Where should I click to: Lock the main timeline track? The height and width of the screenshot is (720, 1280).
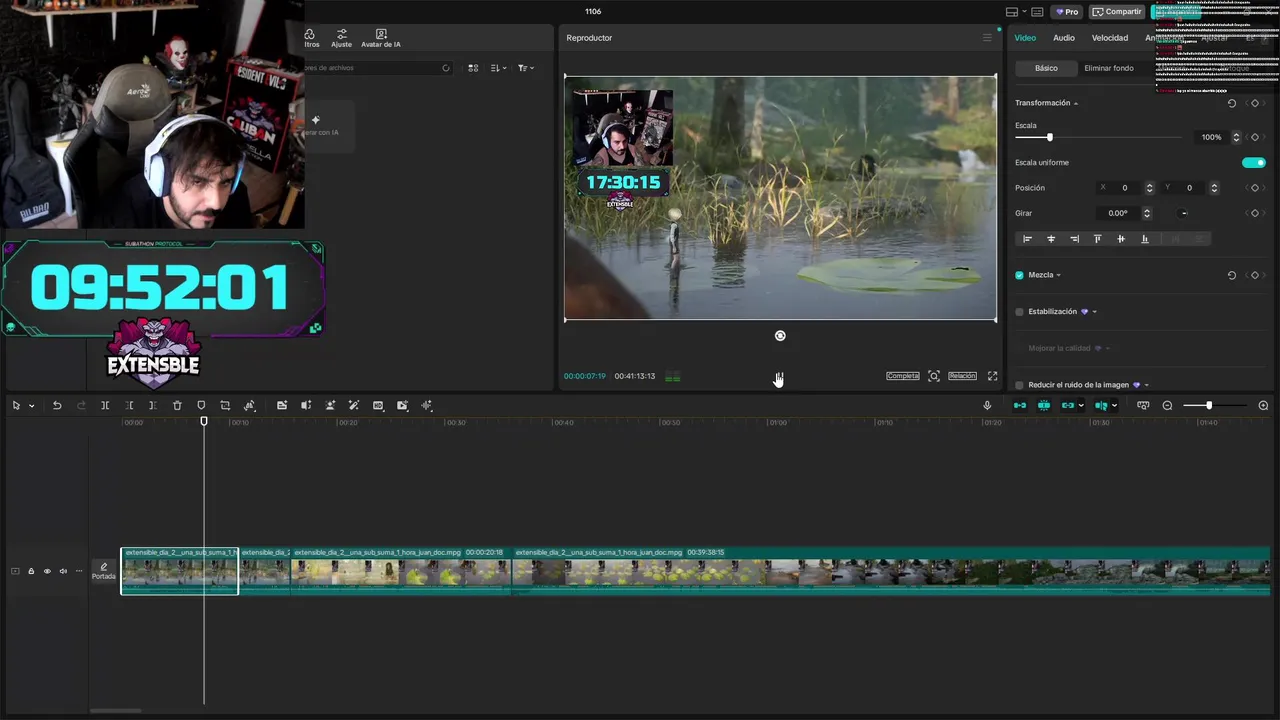[31, 571]
